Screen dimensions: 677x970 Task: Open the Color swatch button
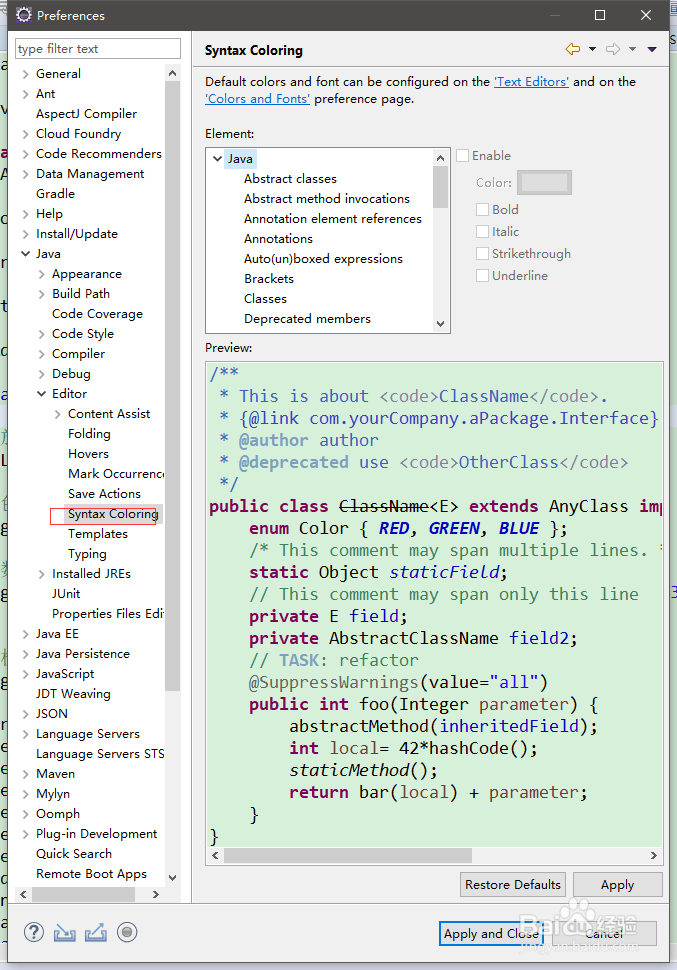544,182
